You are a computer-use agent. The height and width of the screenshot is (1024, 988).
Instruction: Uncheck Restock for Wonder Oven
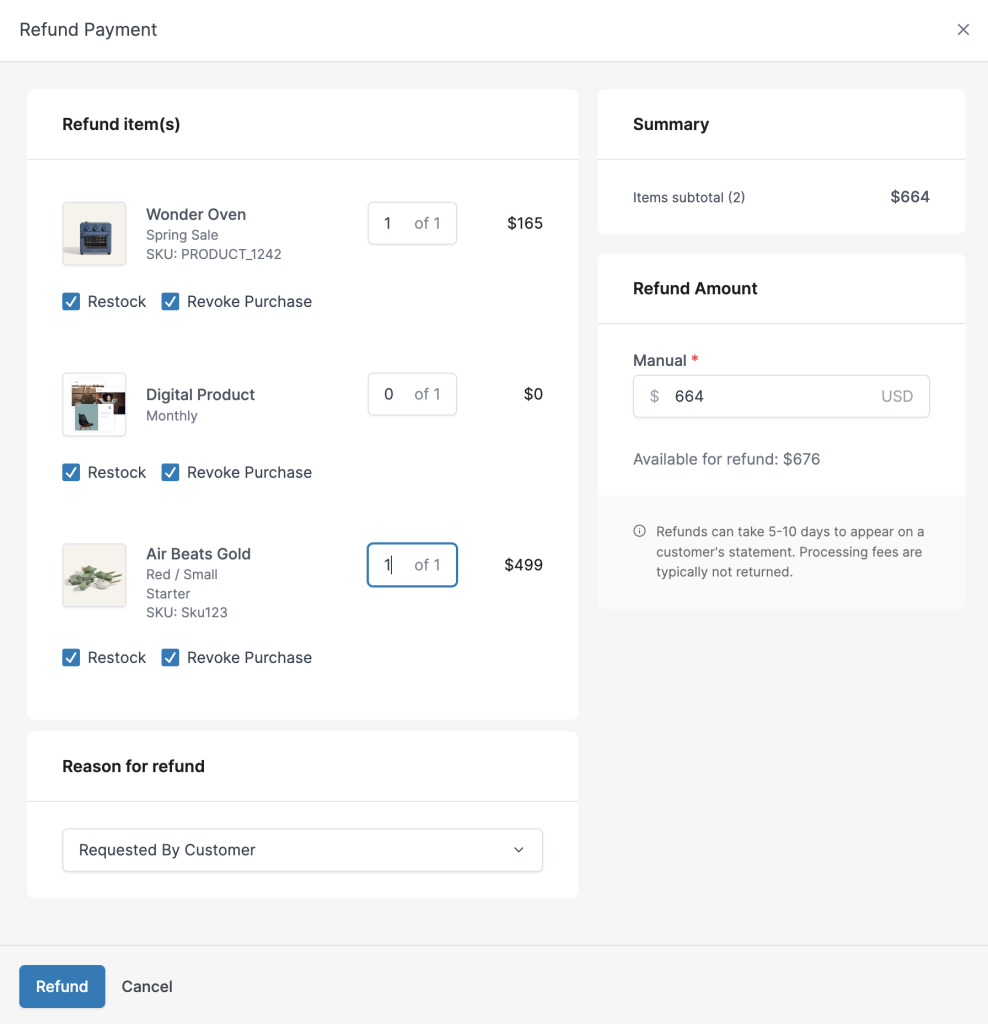point(71,302)
